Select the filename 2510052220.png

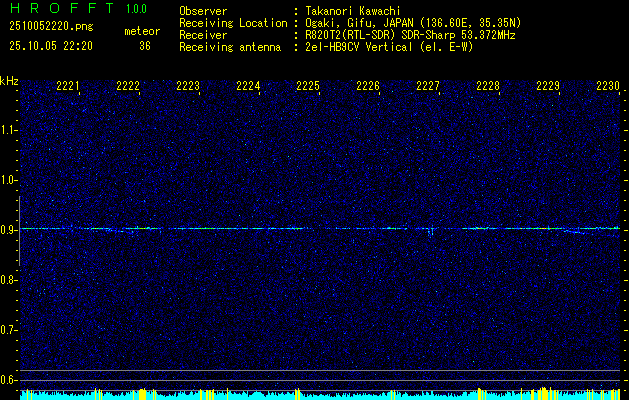click(x=51, y=27)
